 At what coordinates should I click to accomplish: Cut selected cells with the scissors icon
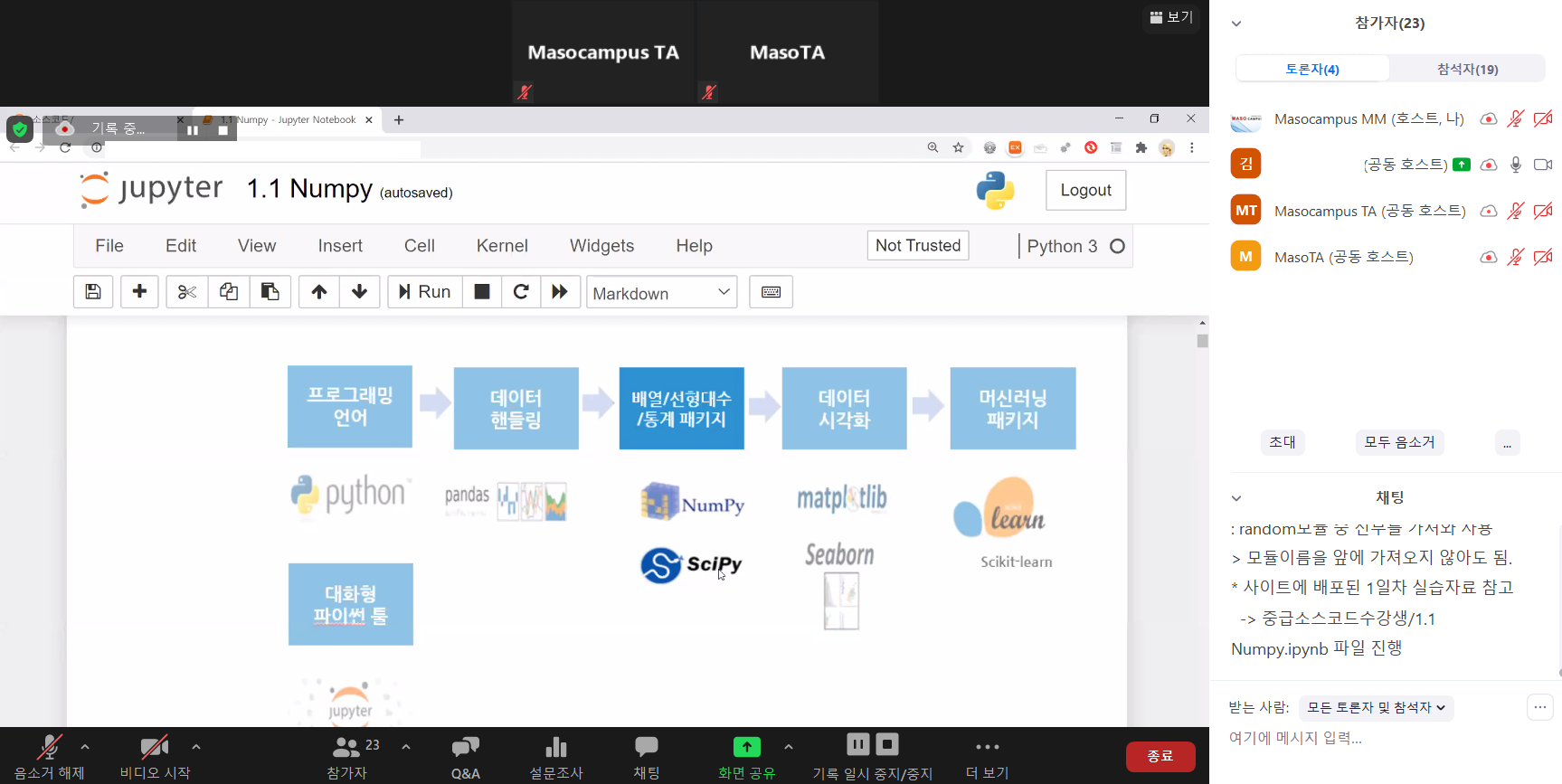click(x=187, y=291)
